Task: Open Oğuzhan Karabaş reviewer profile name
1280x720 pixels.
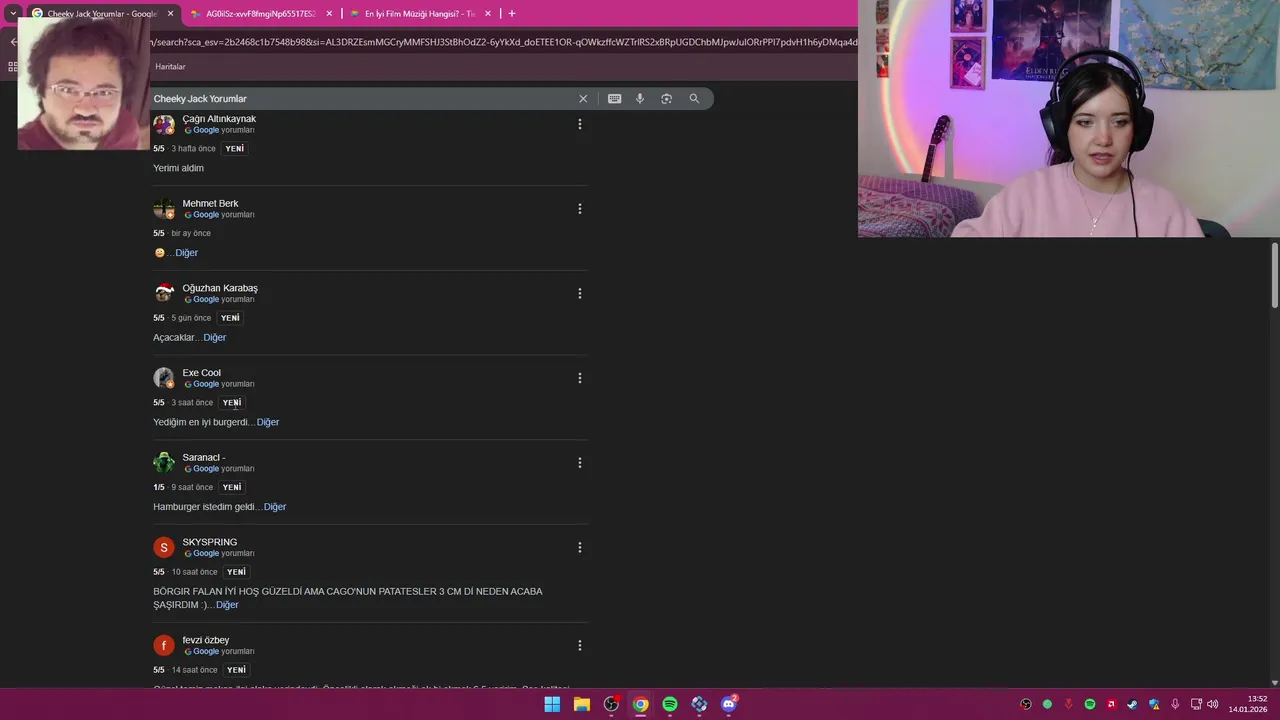Action: 220,289
